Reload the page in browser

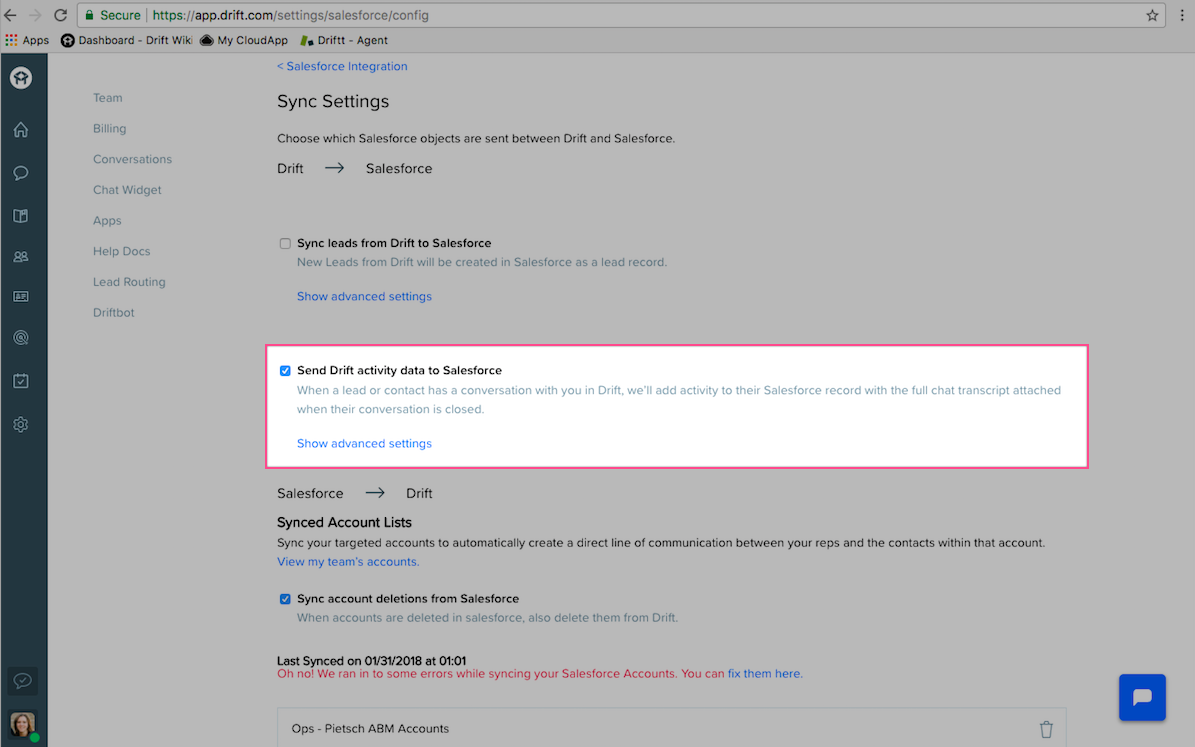pyautogui.click(x=61, y=15)
